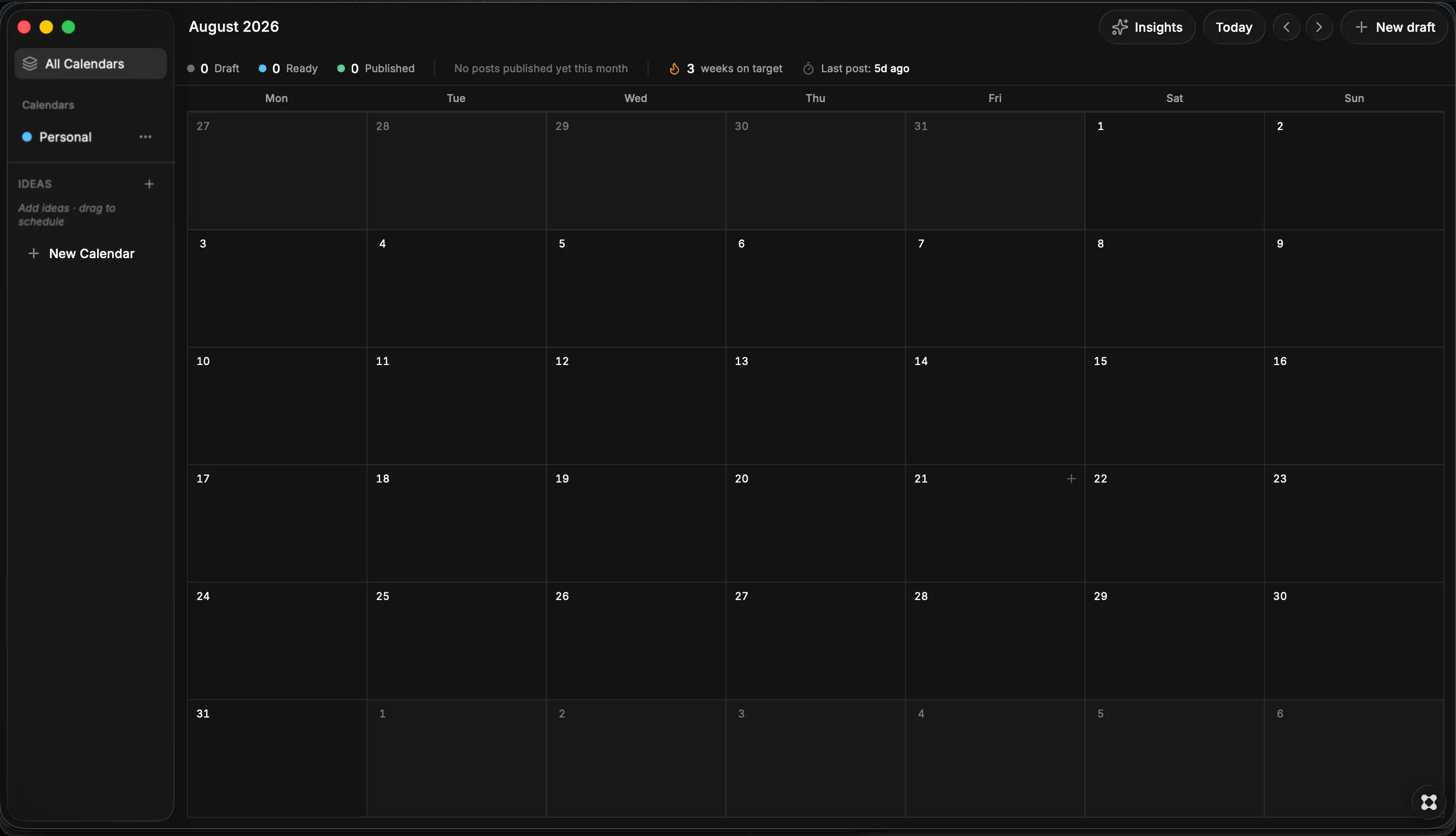Click the Sun column header
Image resolution: width=1456 pixels, height=836 pixels.
pos(1354,98)
